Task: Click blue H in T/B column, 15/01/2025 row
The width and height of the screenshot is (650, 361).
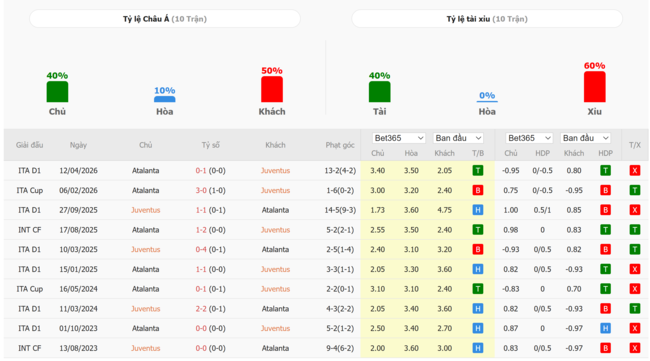Action: pos(478,269)
